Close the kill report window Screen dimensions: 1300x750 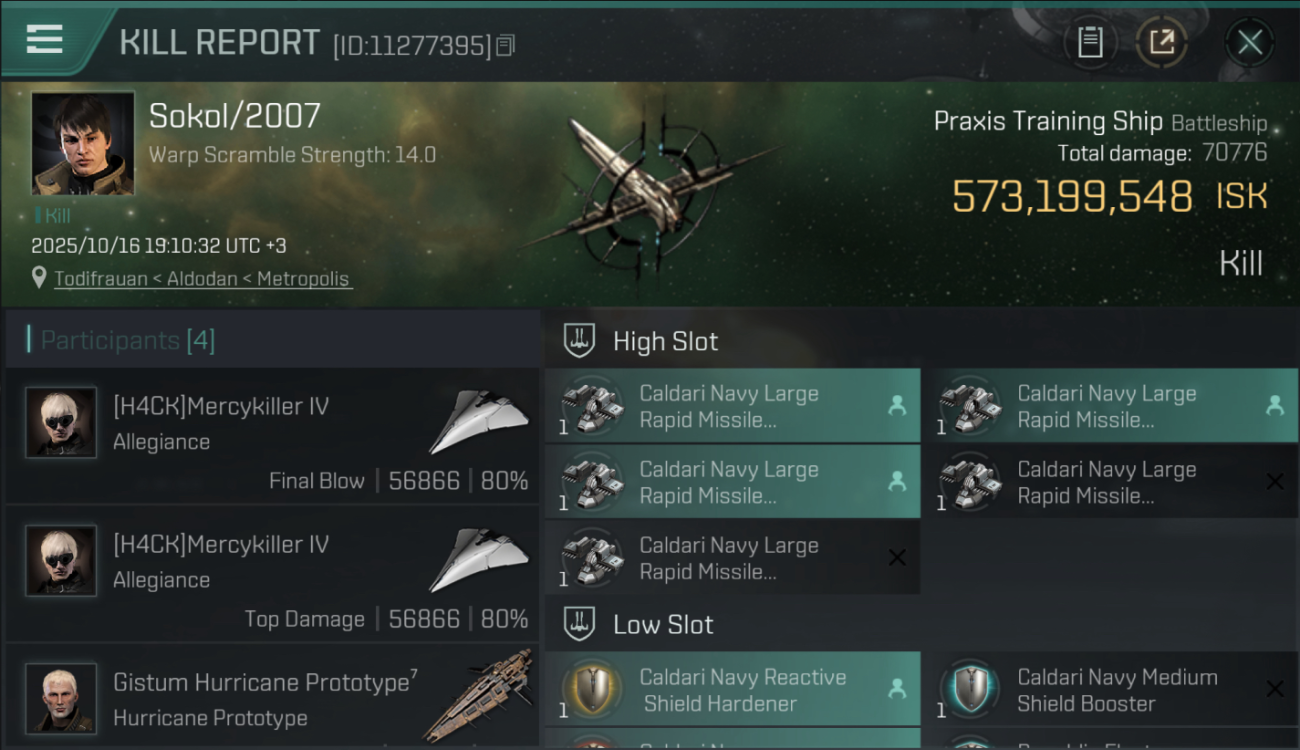click(1249, 42)
